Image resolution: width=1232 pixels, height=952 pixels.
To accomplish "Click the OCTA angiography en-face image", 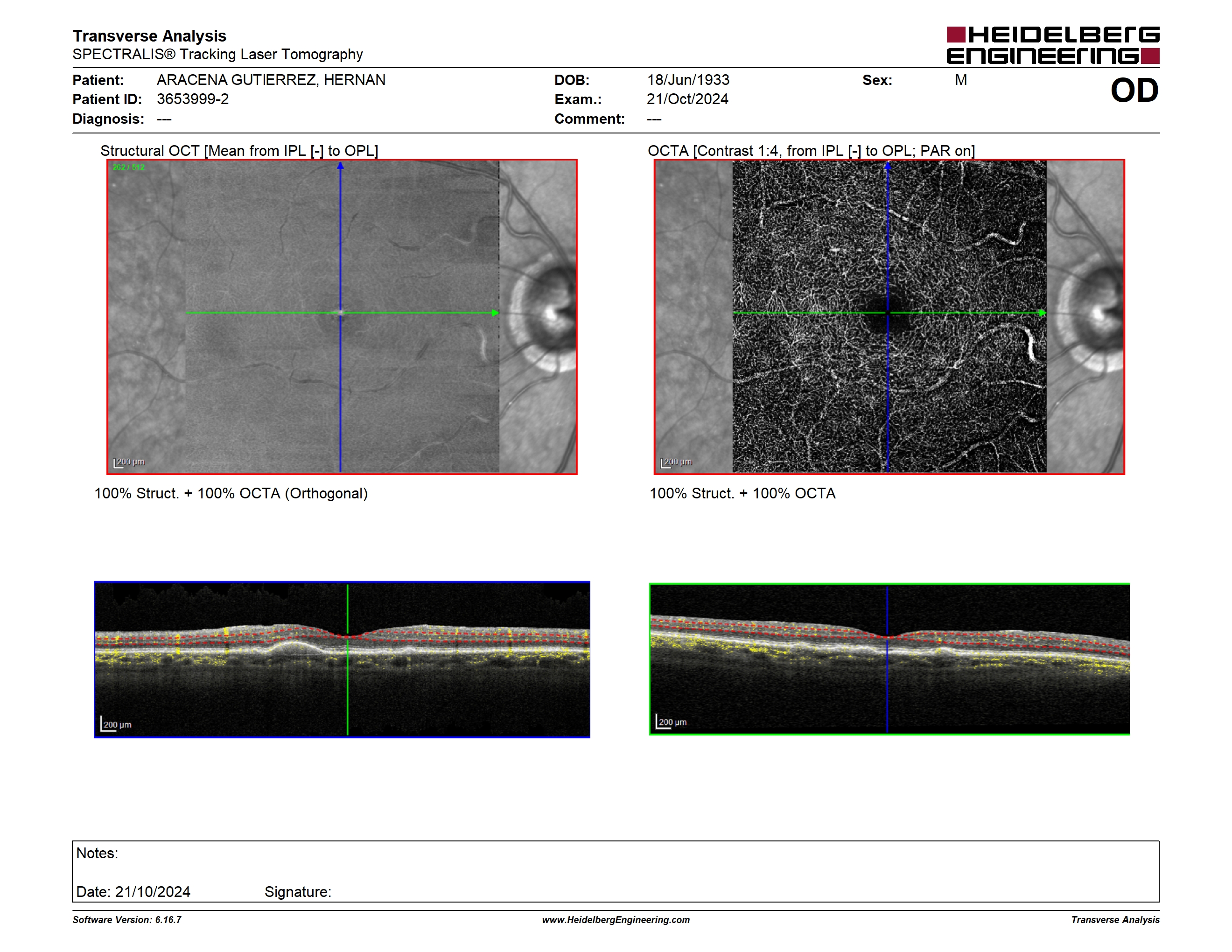I will (889, 317).
